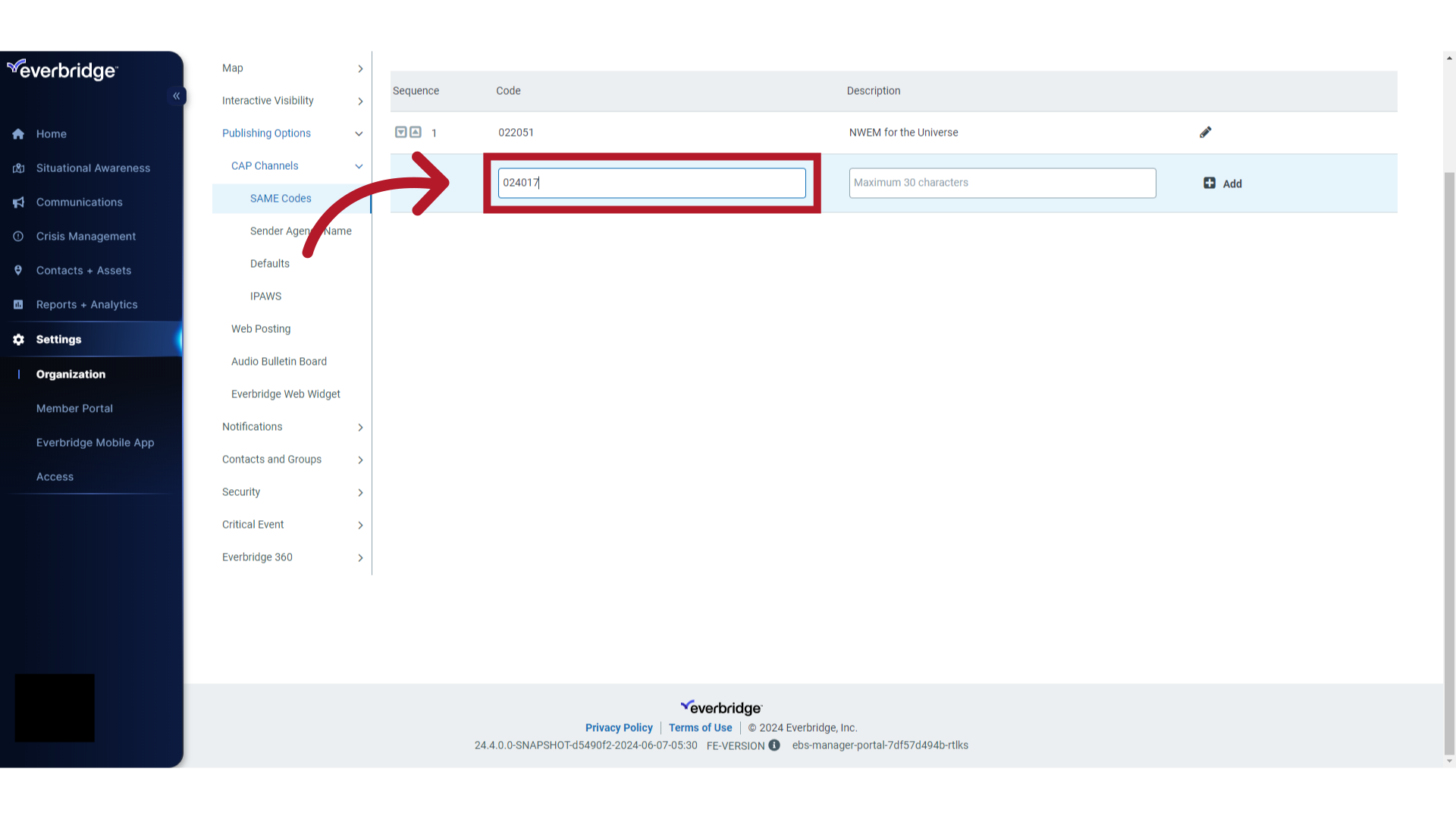This screenshot has height=819, width=1456.
Task: Click the 024017 code input field
Action: pos(652,182)
